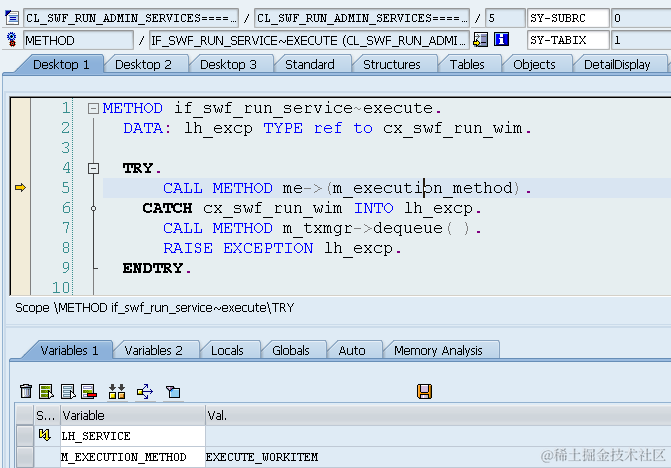Open the Memory Analysis tab
The height and width of the screenshot is (468, 671).
coord(438,350)
